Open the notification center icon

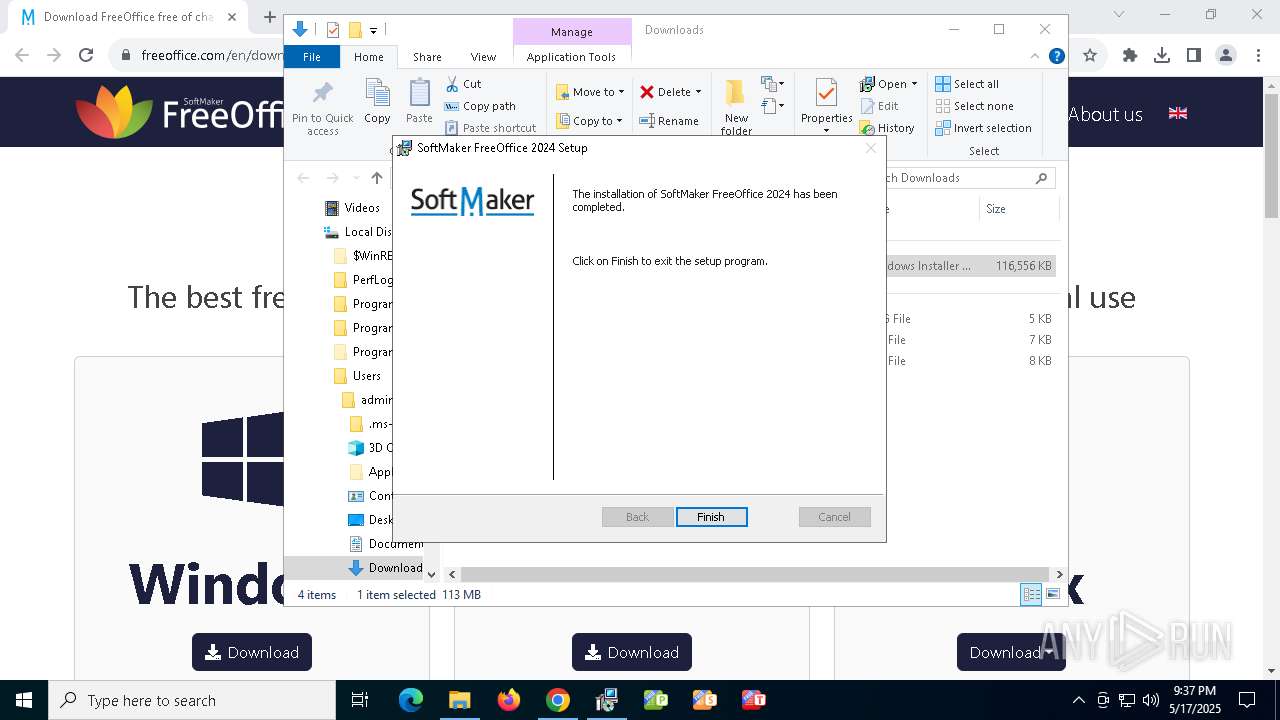(1247, 700)
